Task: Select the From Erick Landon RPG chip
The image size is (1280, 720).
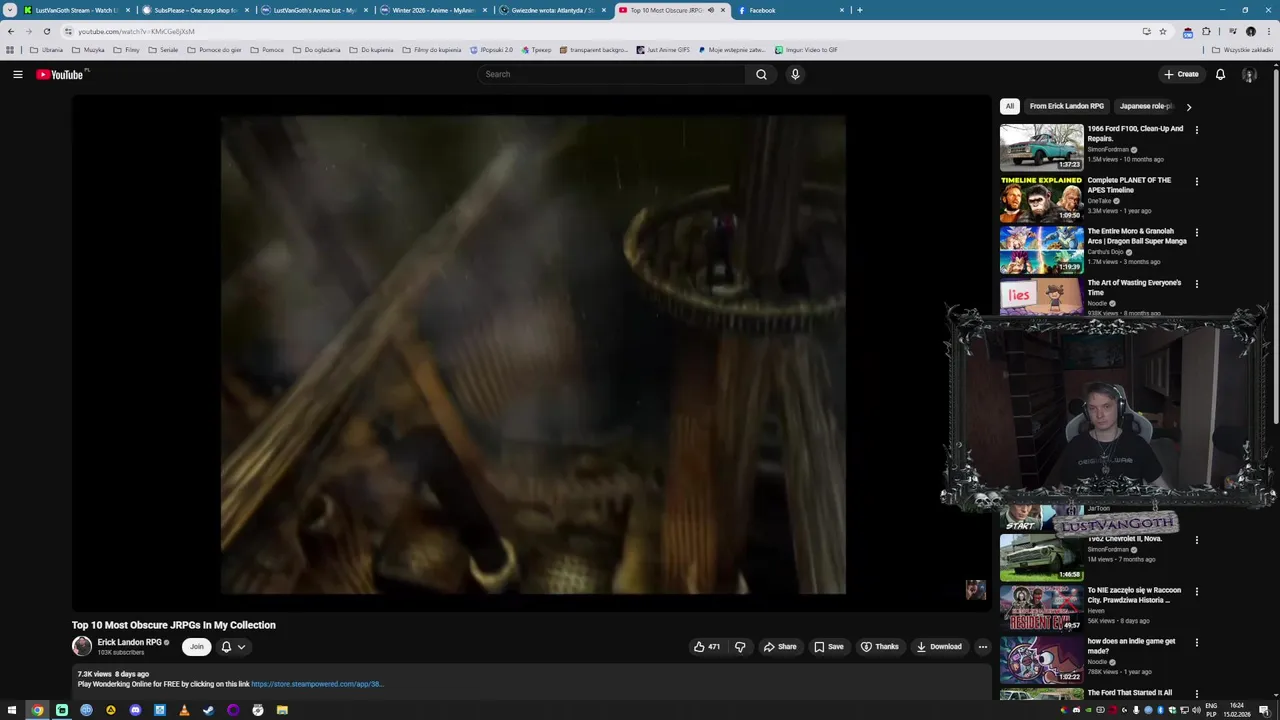Action: tap(1067, 106)
